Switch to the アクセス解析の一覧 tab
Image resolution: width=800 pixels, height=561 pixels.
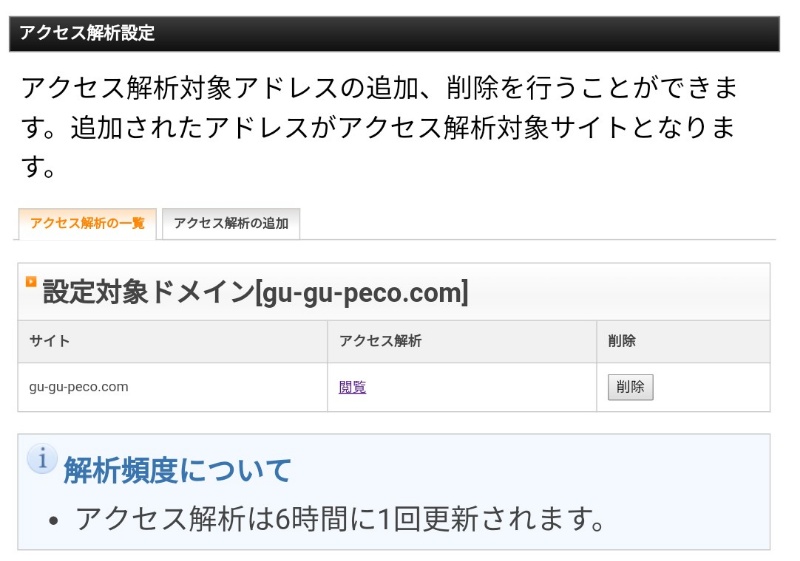87,223
